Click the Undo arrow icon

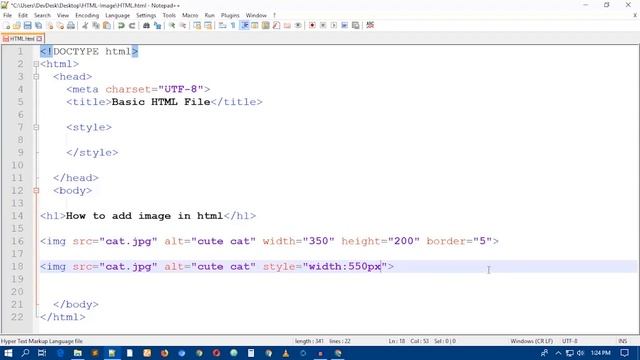pyautogui.click(x=121, y=26)
